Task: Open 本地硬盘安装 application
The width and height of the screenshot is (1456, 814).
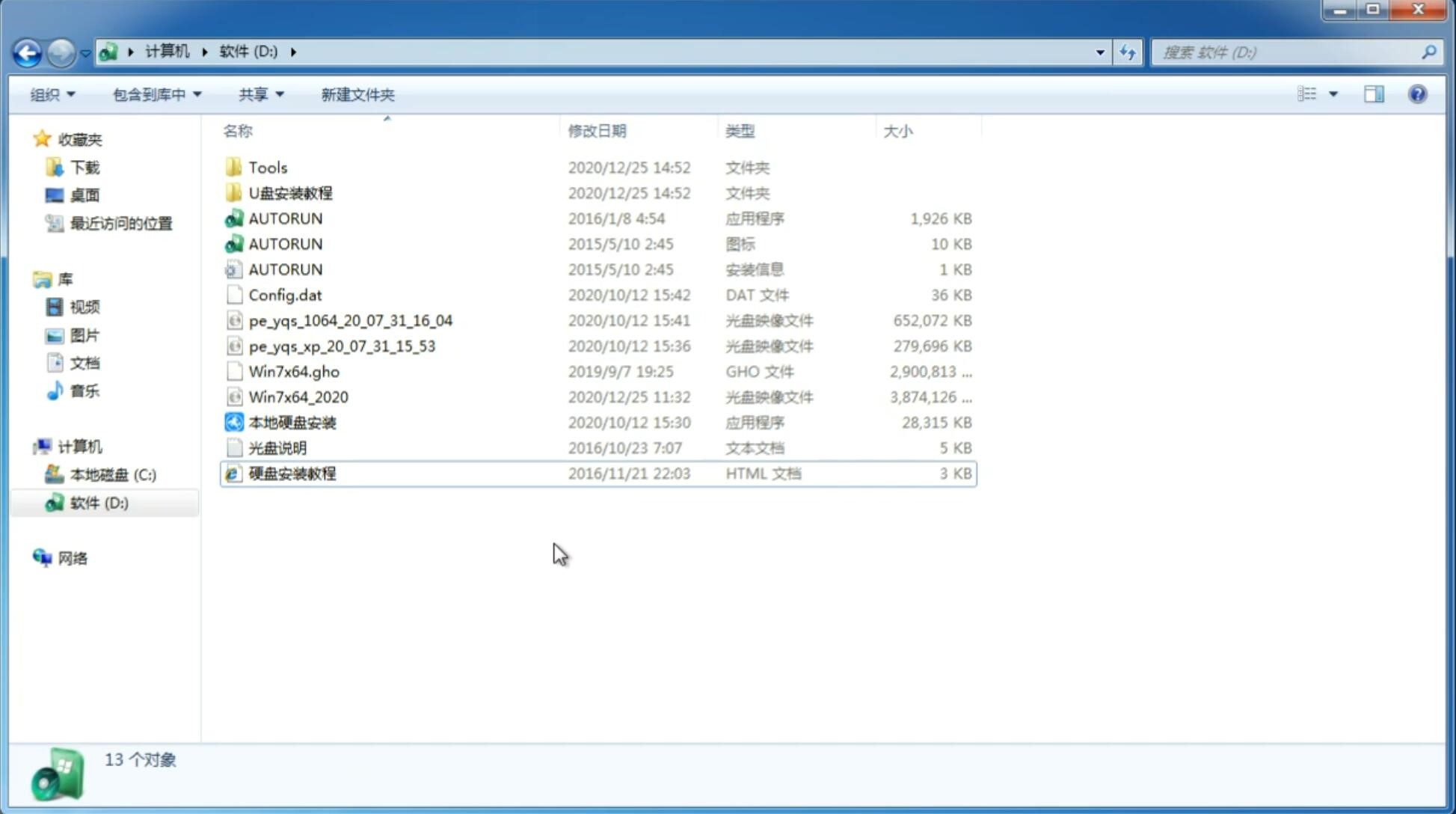Action: tap(292, 421)
